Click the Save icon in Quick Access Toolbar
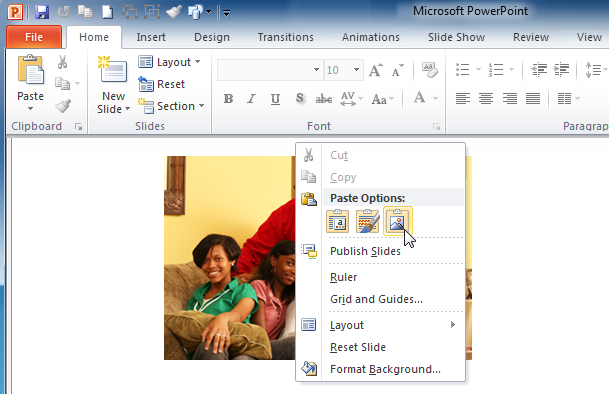 42,12
